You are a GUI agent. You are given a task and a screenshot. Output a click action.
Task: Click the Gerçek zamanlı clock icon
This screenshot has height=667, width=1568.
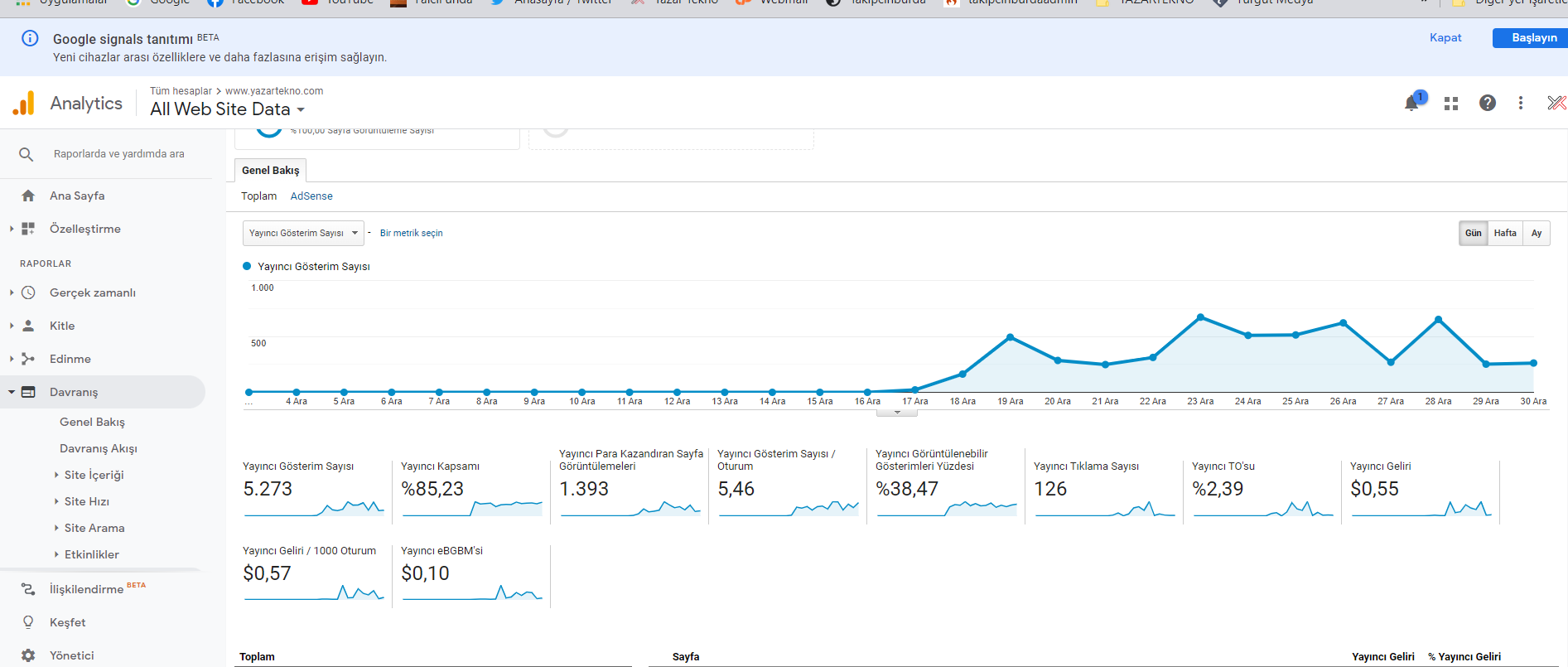pyautogui.click(x=28, y=292)
